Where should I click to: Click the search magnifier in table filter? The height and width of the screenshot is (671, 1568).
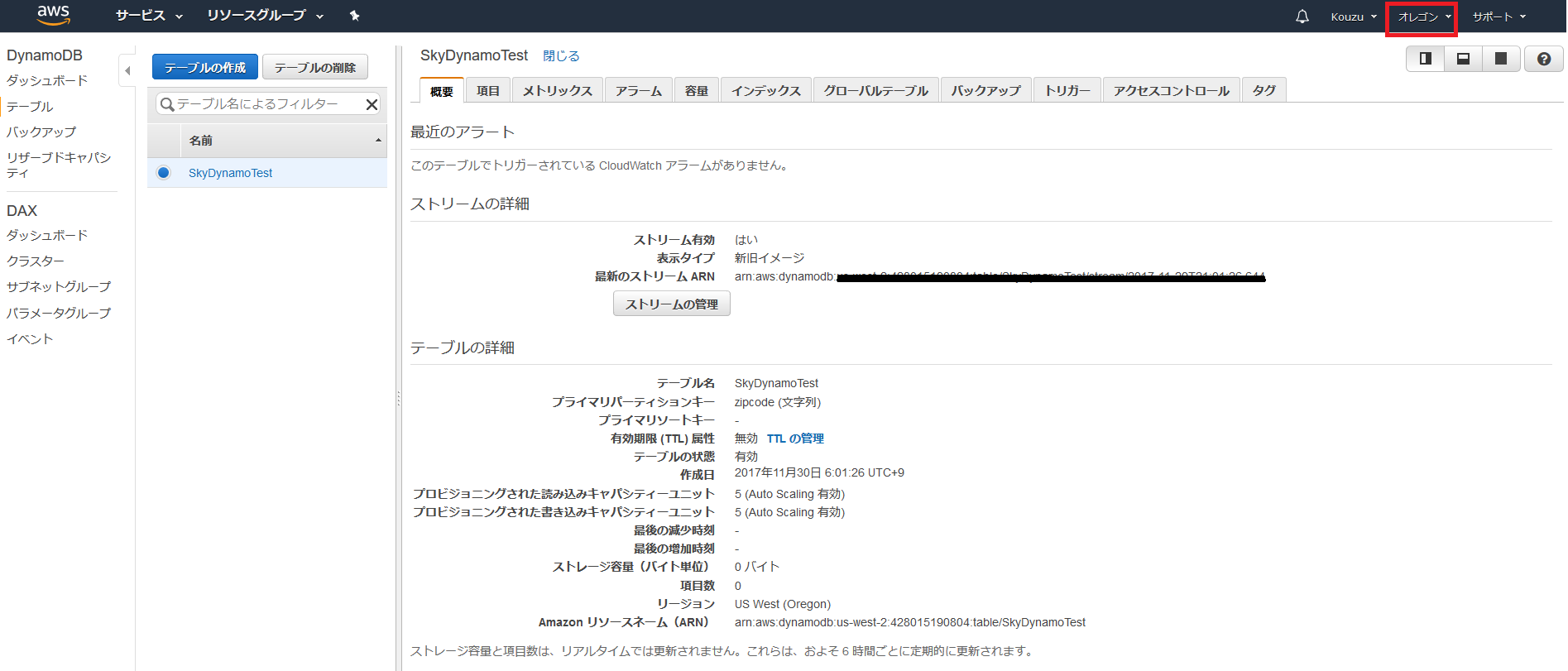167,104
